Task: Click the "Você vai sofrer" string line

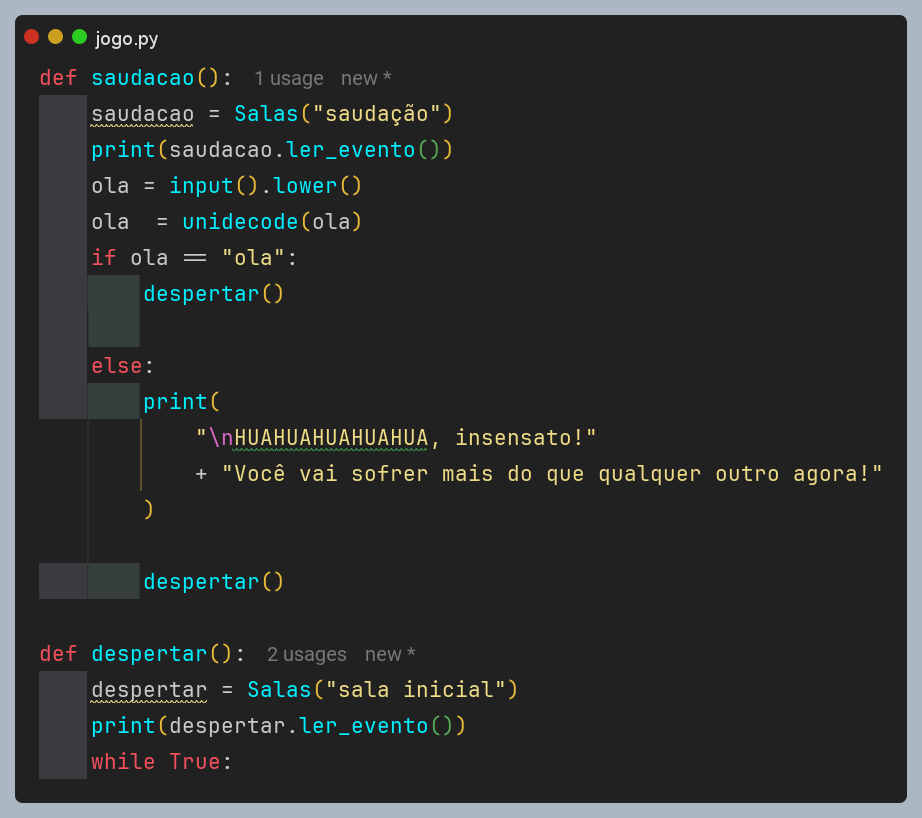Action: pos(552,474)
